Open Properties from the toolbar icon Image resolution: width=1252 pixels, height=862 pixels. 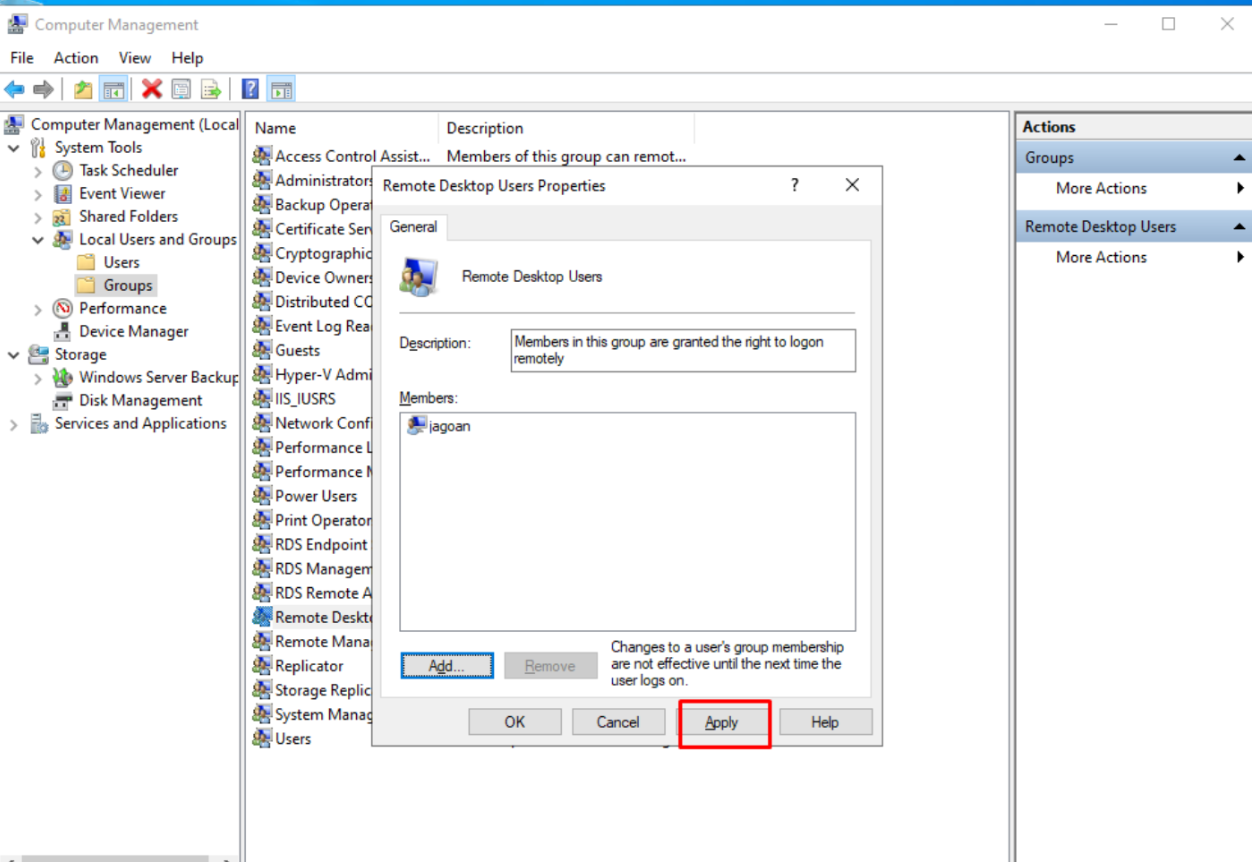pyautogui.click(x=181, y=90)
